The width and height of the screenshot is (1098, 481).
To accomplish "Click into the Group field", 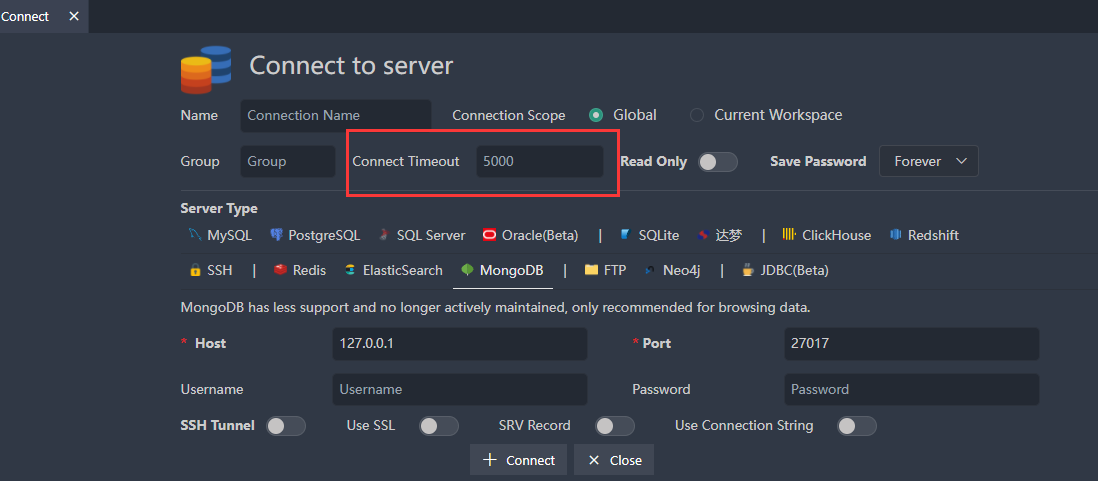I will (x=288, y=162).
